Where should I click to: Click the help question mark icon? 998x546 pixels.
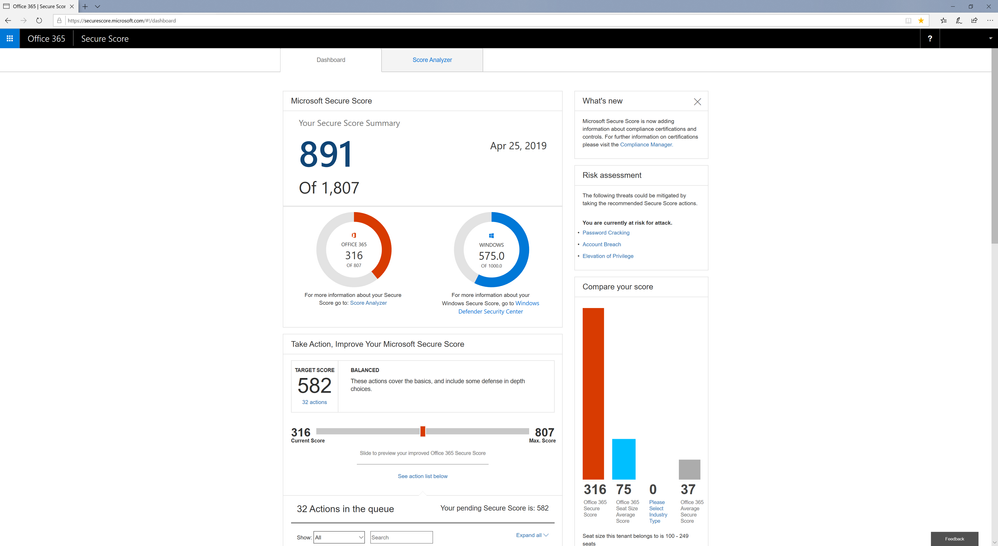930,38
